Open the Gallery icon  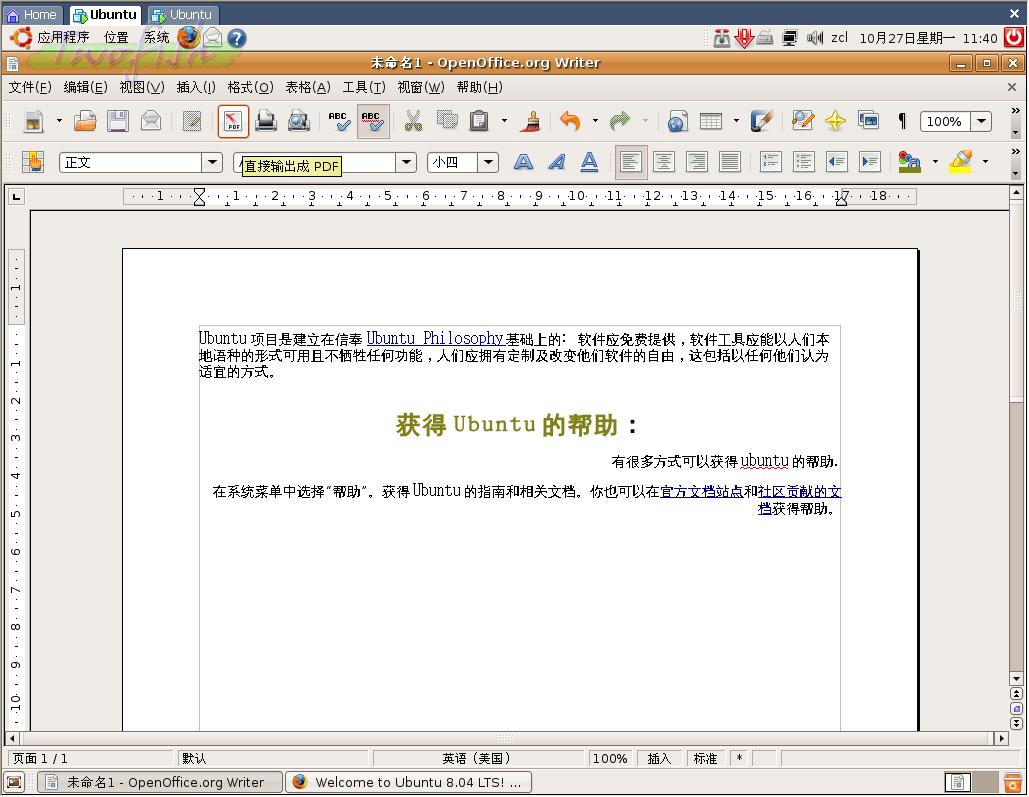click(868, 121)
